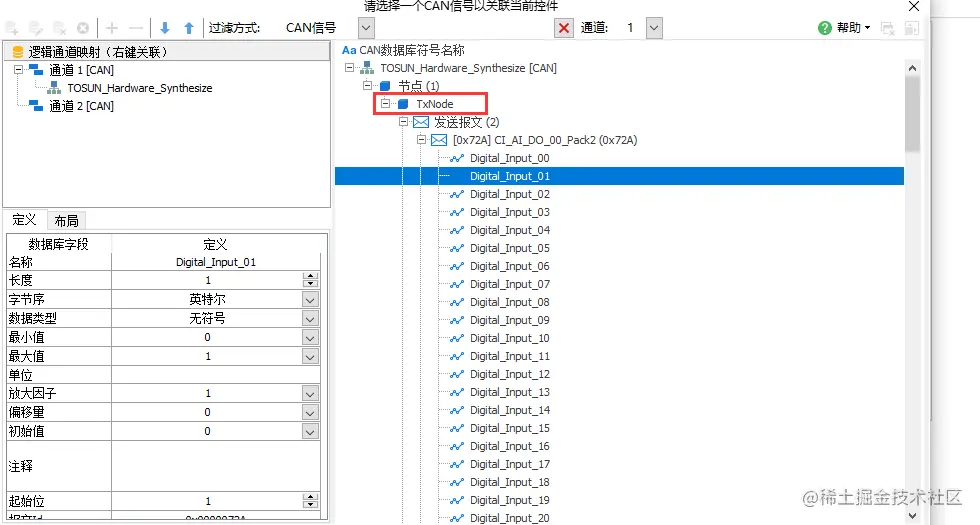Click the signal icon of Digital_Input_14
This screenshot has width=980, height=525.
click(457, 410)
